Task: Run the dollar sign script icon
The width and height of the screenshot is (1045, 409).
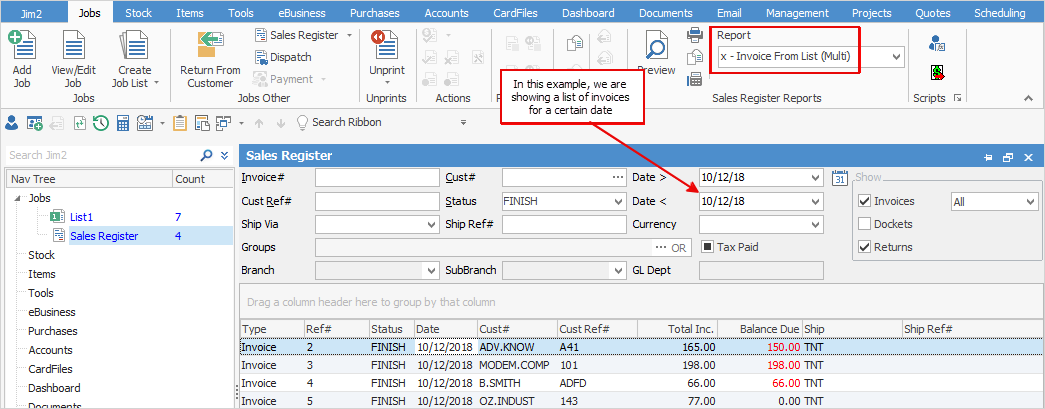Action: [x=938, y=72]
